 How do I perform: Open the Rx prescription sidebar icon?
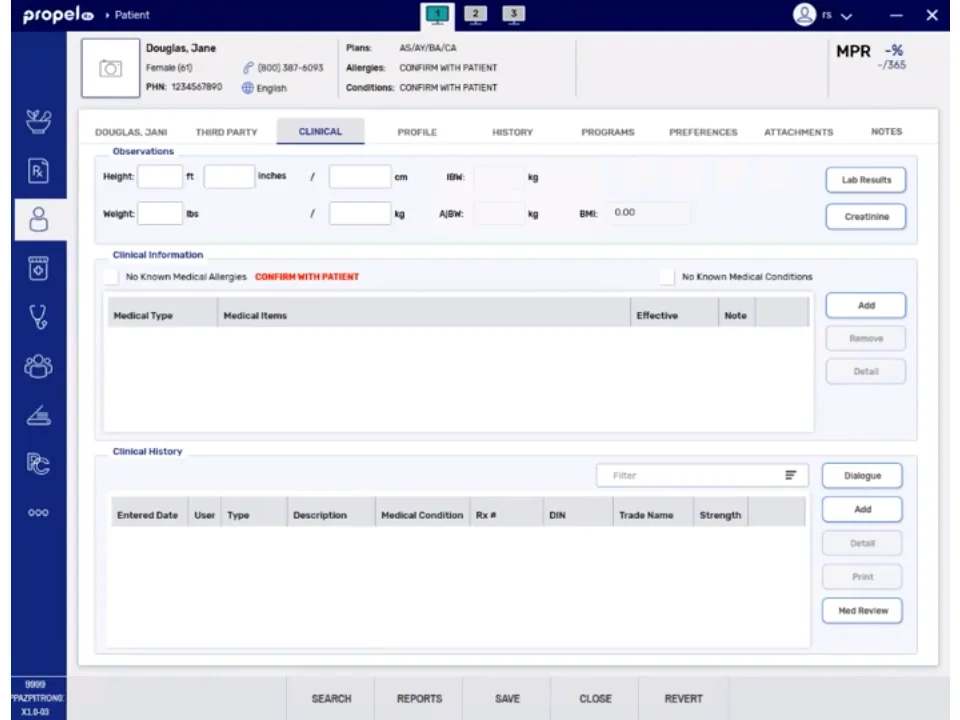pos(39,171)
